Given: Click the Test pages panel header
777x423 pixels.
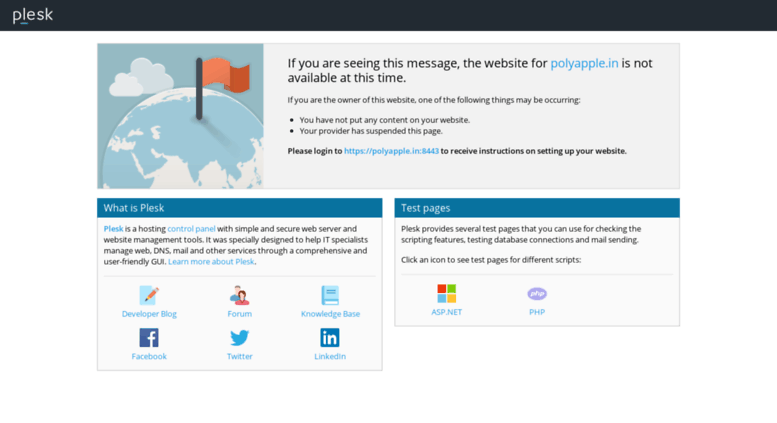Looking at the screenshot, I should click(x=537, y=208).
